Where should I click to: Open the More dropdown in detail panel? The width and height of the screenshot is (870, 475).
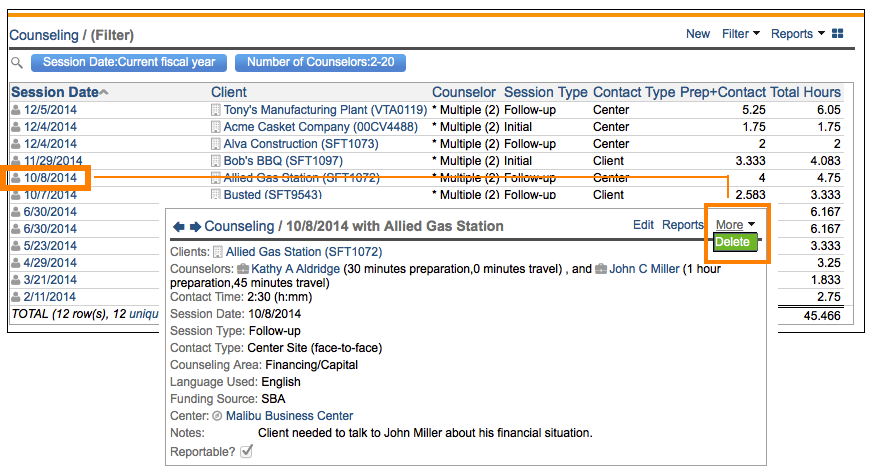pyautogui.click(x=735, y=225)
